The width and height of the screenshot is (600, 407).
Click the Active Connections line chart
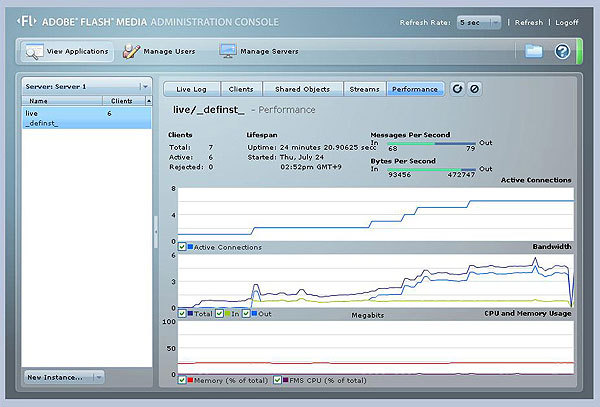(376, 214)
